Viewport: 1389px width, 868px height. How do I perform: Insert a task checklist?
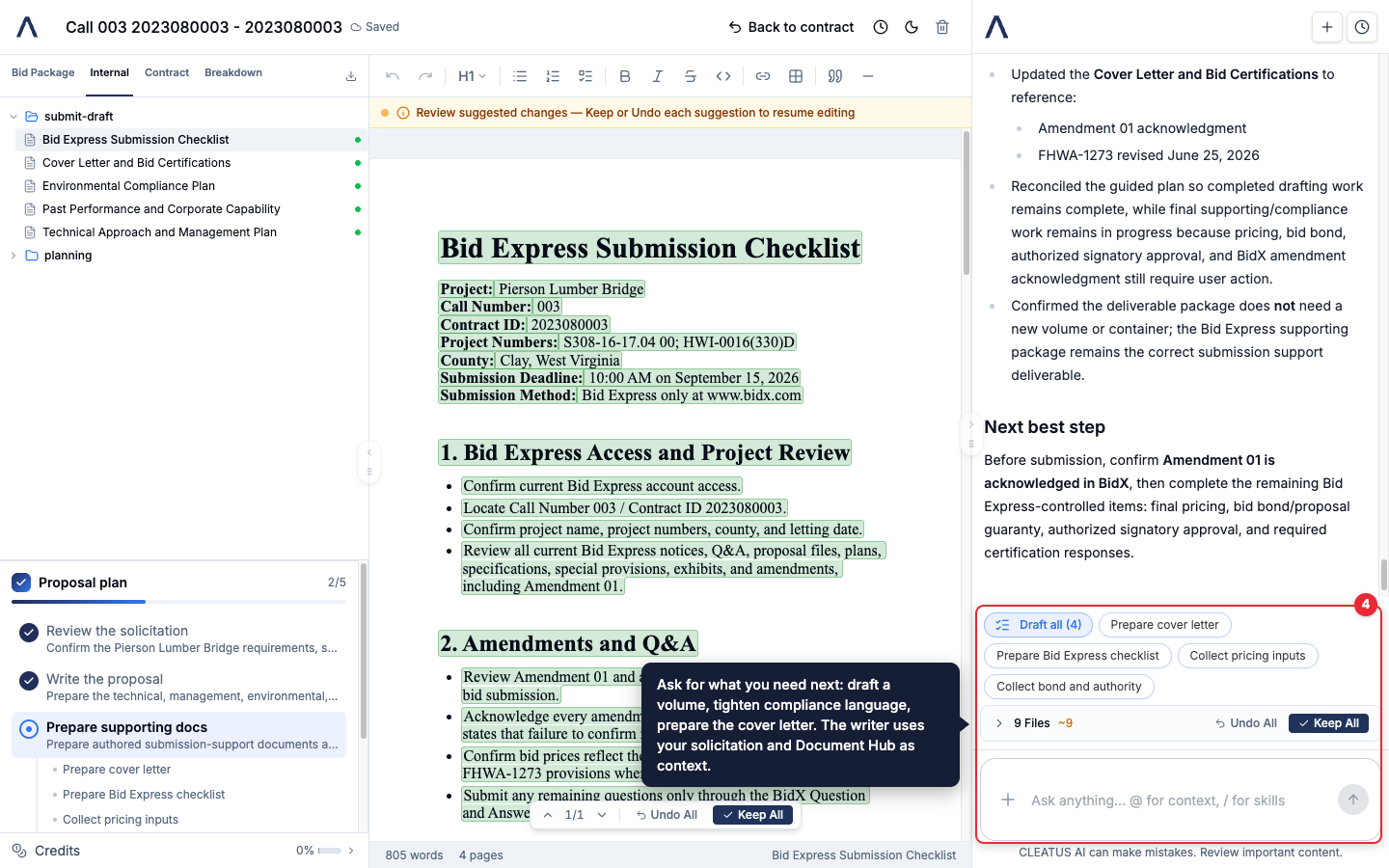[586, 76]
